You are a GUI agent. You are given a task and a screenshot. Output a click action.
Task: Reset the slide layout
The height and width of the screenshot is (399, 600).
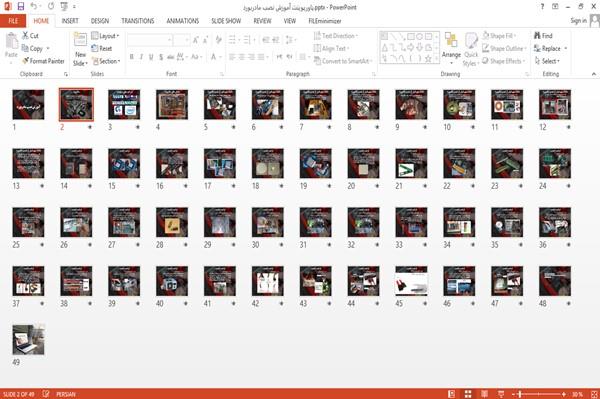tap(102, 48)
